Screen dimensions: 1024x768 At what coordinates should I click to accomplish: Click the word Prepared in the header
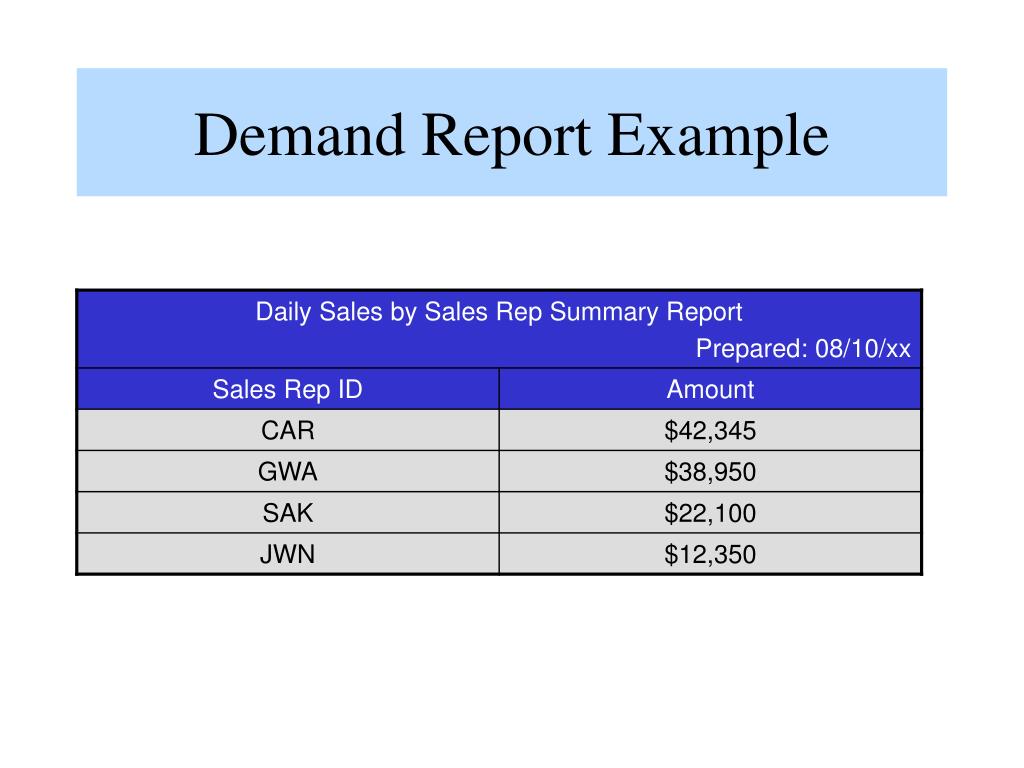pyautogui.click(x=751, y=349)
